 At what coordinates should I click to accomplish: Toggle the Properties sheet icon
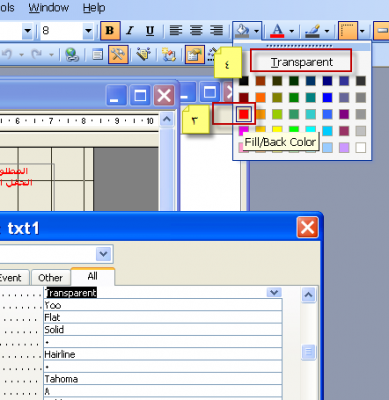[195, 54]
